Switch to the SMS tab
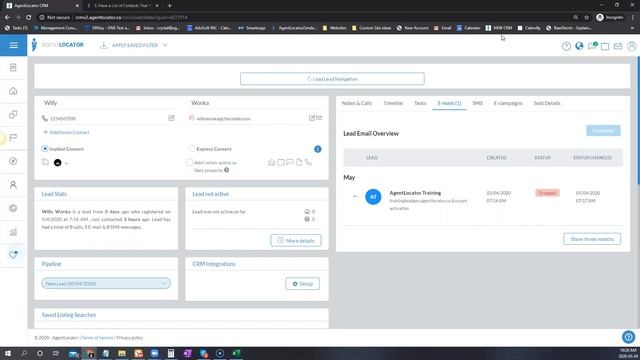This screenshot has width=640, height=360. [x=478, y=103]
